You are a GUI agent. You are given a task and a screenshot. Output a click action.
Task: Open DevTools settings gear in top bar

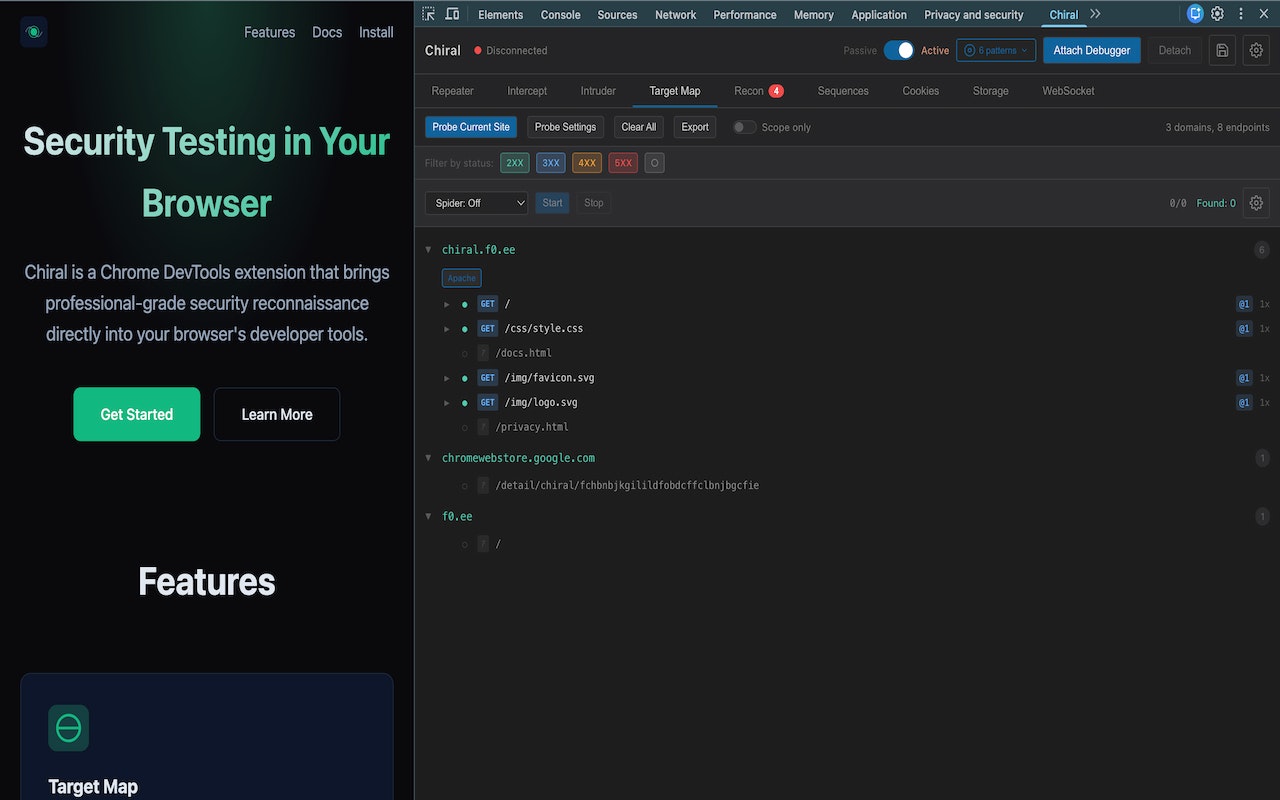point(1217,14)
